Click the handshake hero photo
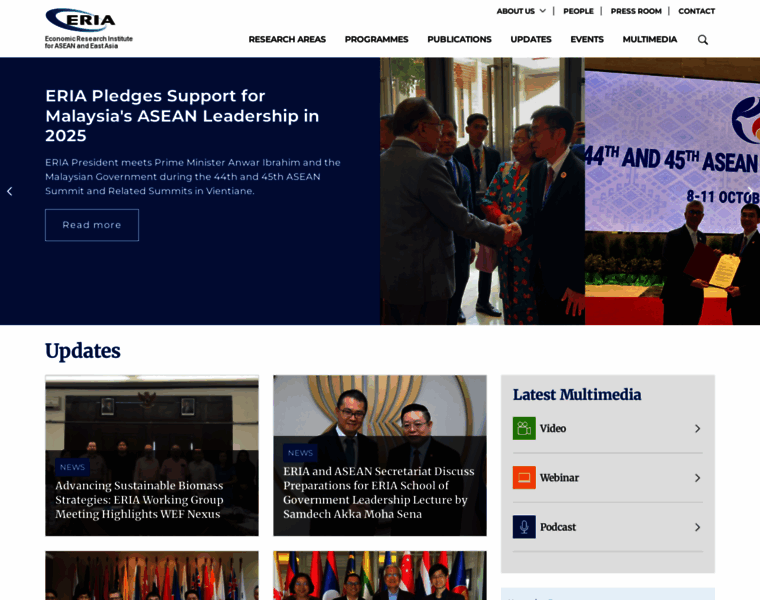 pos(482,191)
